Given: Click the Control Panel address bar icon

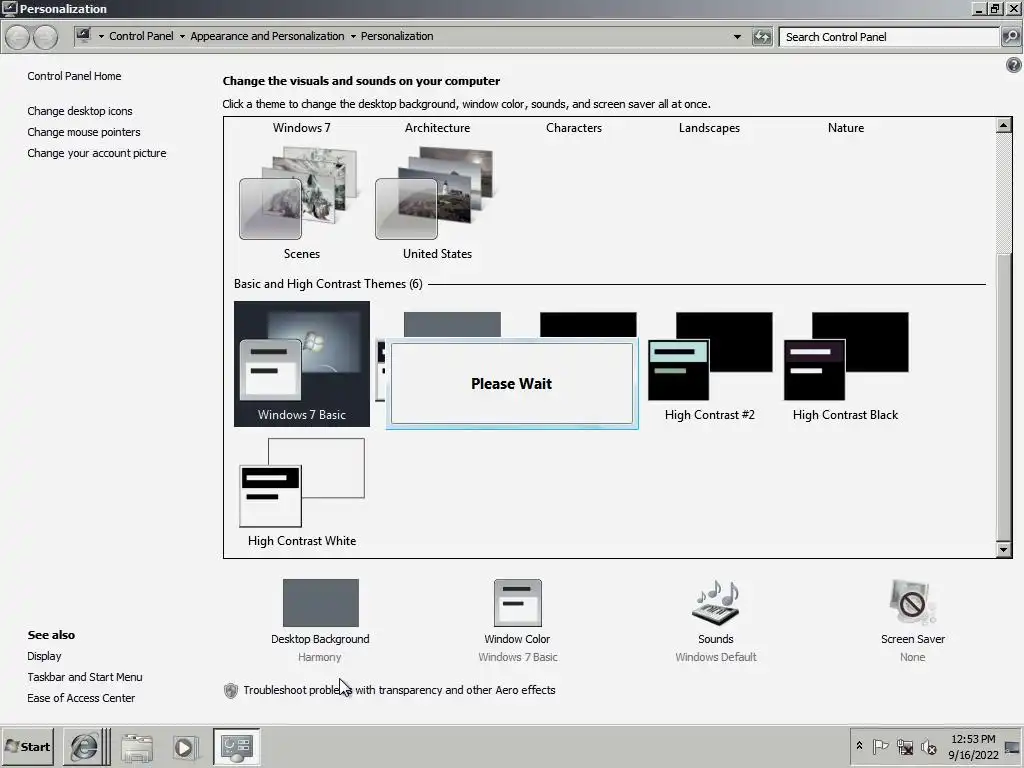Looking at the screenshot, I should pos(83,36).
